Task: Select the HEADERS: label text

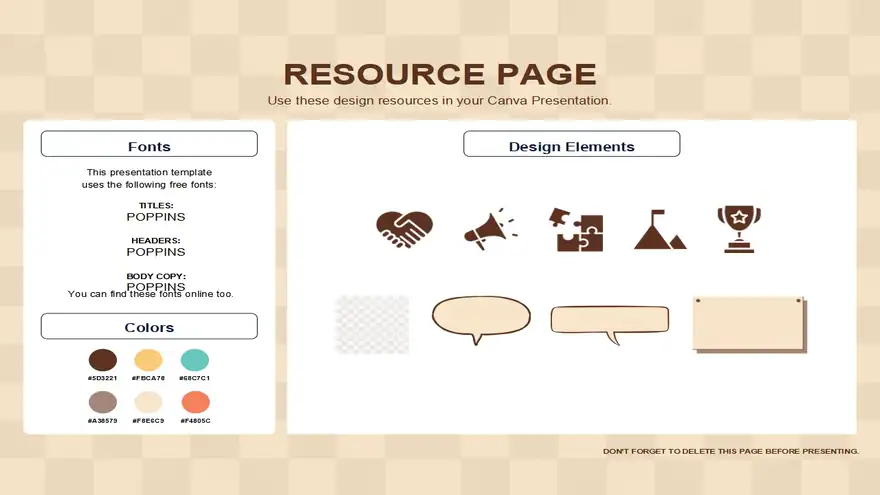Action: [x=156, y=240]
